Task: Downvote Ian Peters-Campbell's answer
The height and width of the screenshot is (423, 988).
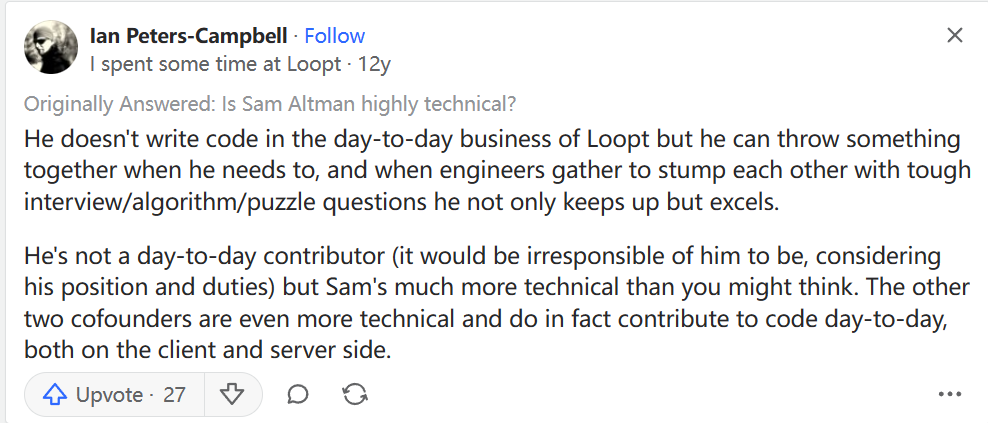Action: pos(232,395)
